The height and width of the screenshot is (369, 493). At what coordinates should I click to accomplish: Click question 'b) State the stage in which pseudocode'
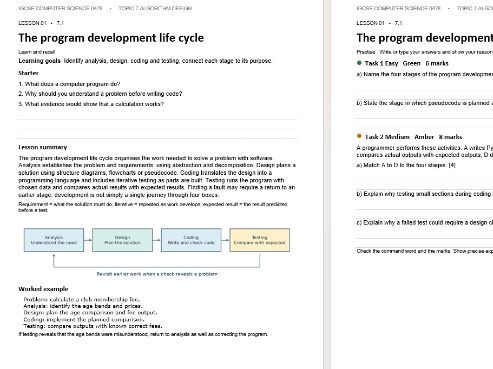[425, 103]
